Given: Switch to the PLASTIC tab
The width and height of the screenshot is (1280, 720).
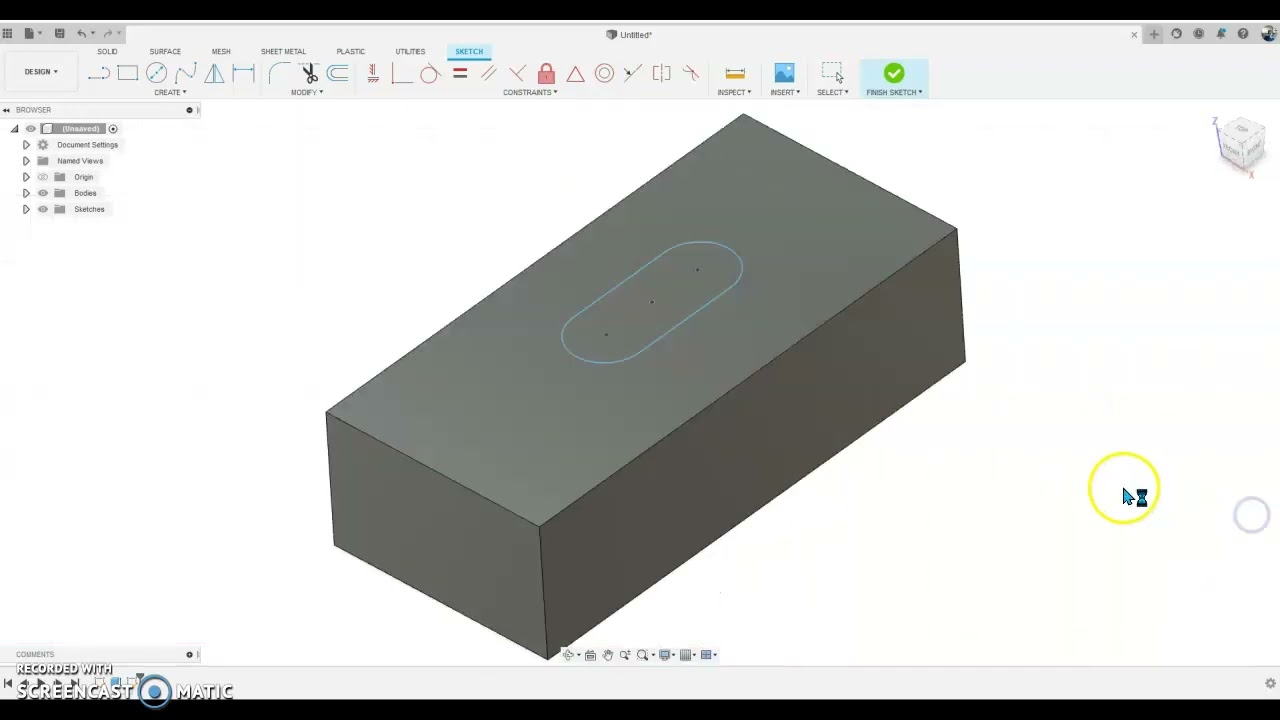Looking at the screenshot, I should tap(350, 51).
